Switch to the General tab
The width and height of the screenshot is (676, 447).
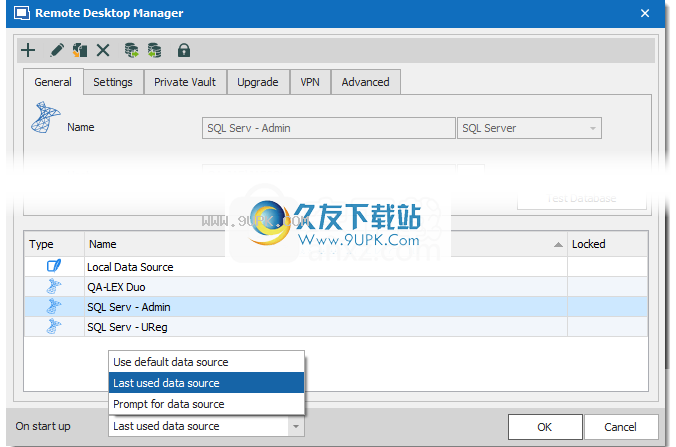coord(53,82)
